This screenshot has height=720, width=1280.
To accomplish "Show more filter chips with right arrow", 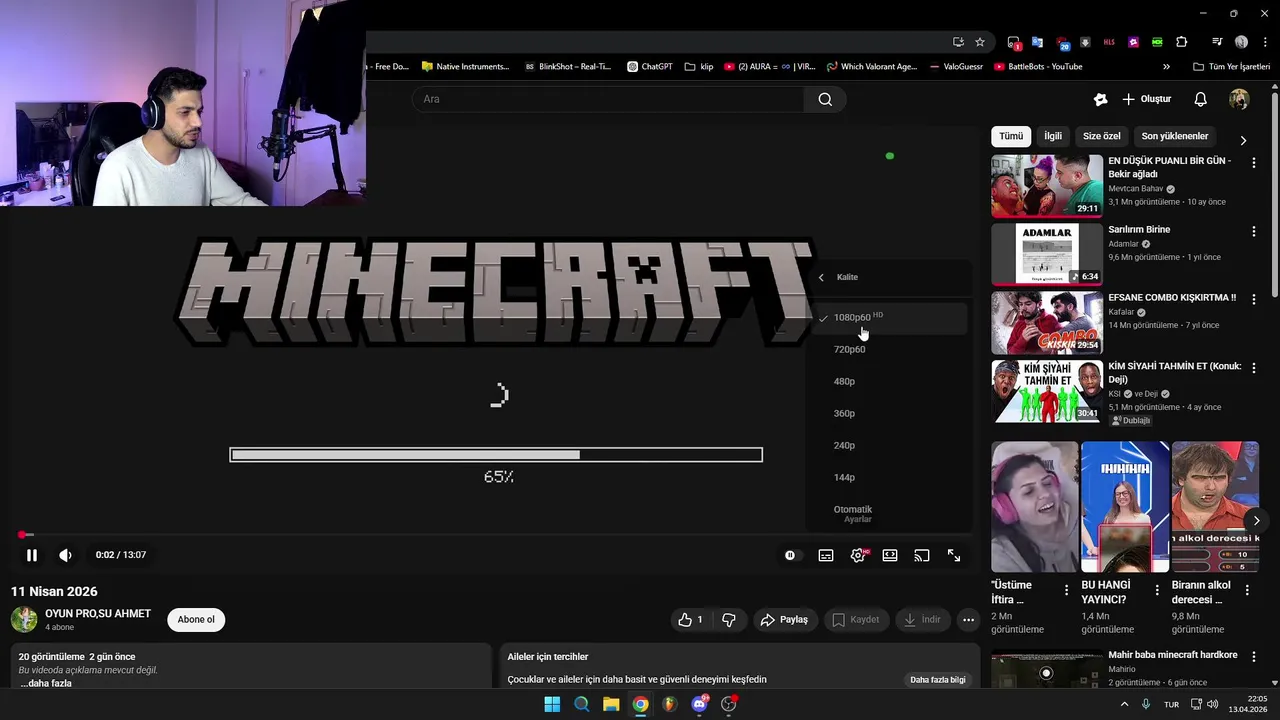I will 1243,141.
